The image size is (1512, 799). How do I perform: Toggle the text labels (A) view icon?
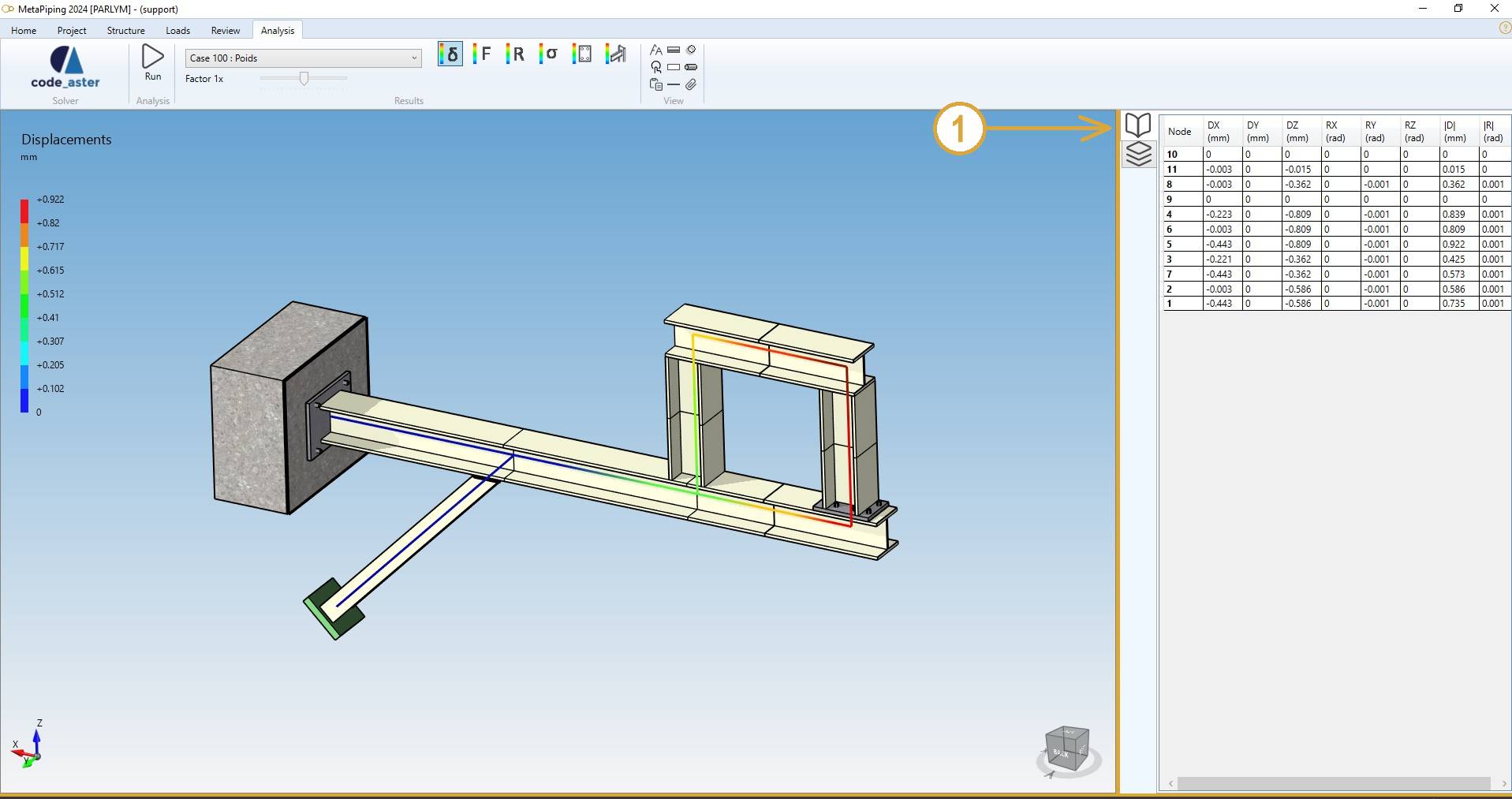(656, 50)
